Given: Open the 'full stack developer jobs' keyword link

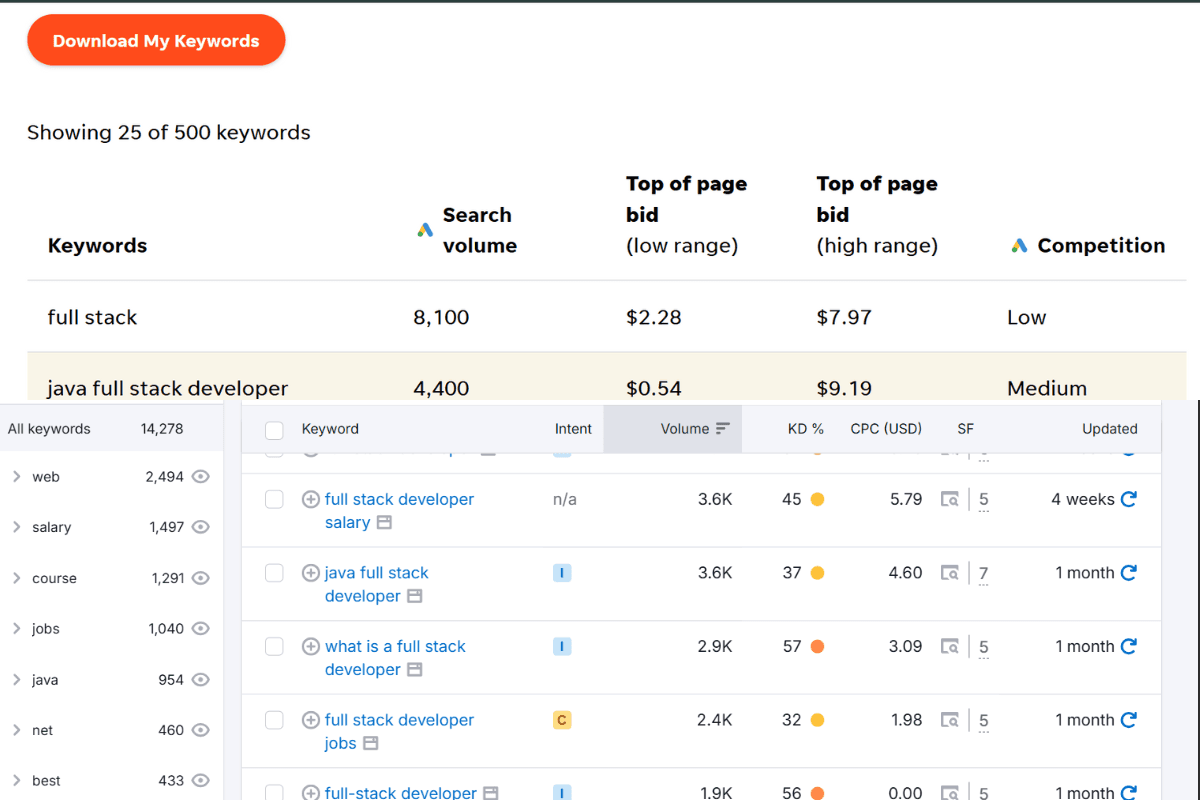Looking at the screenshot, I should point(399,731).
